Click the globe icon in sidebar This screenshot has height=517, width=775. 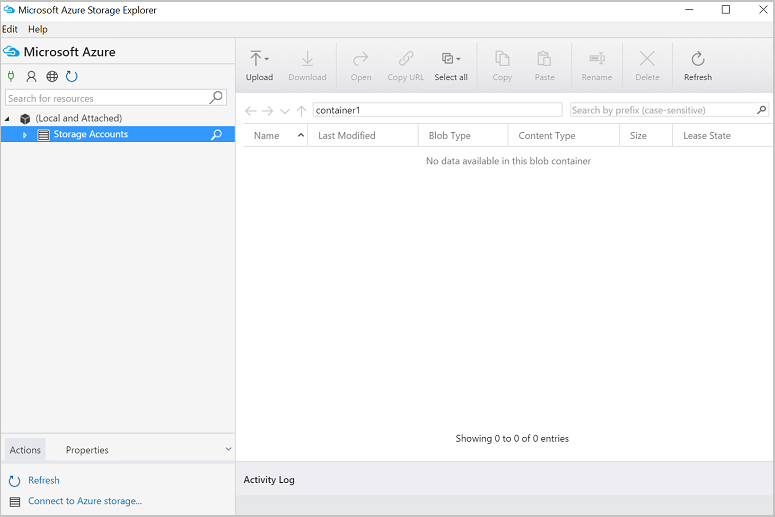pos(52,76)
